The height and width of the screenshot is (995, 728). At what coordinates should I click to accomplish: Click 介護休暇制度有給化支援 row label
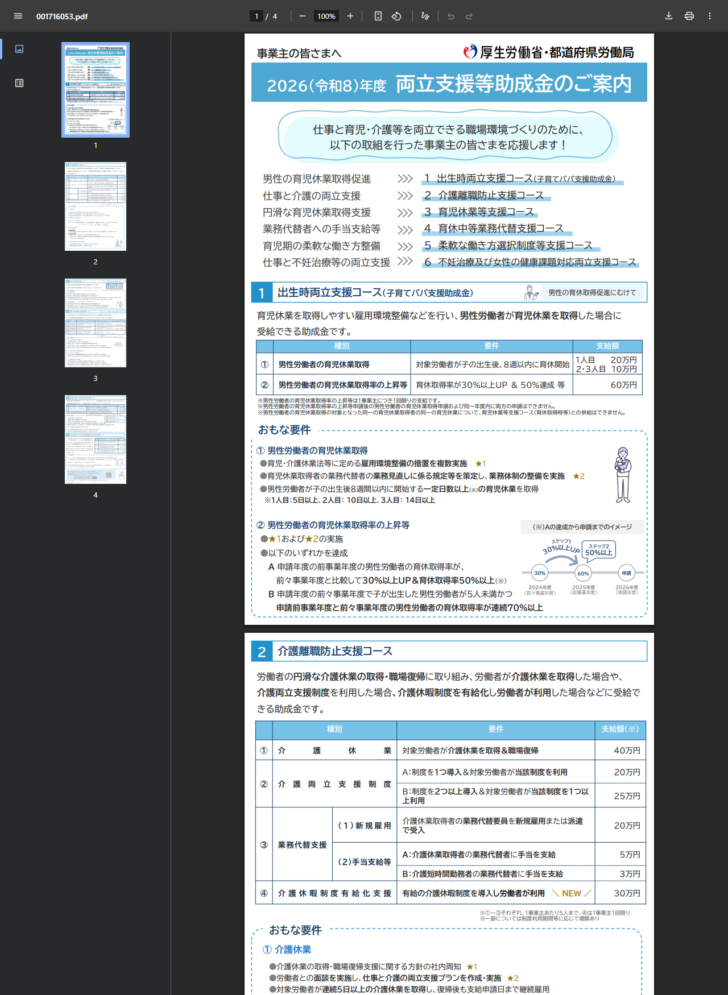(334, 893)
